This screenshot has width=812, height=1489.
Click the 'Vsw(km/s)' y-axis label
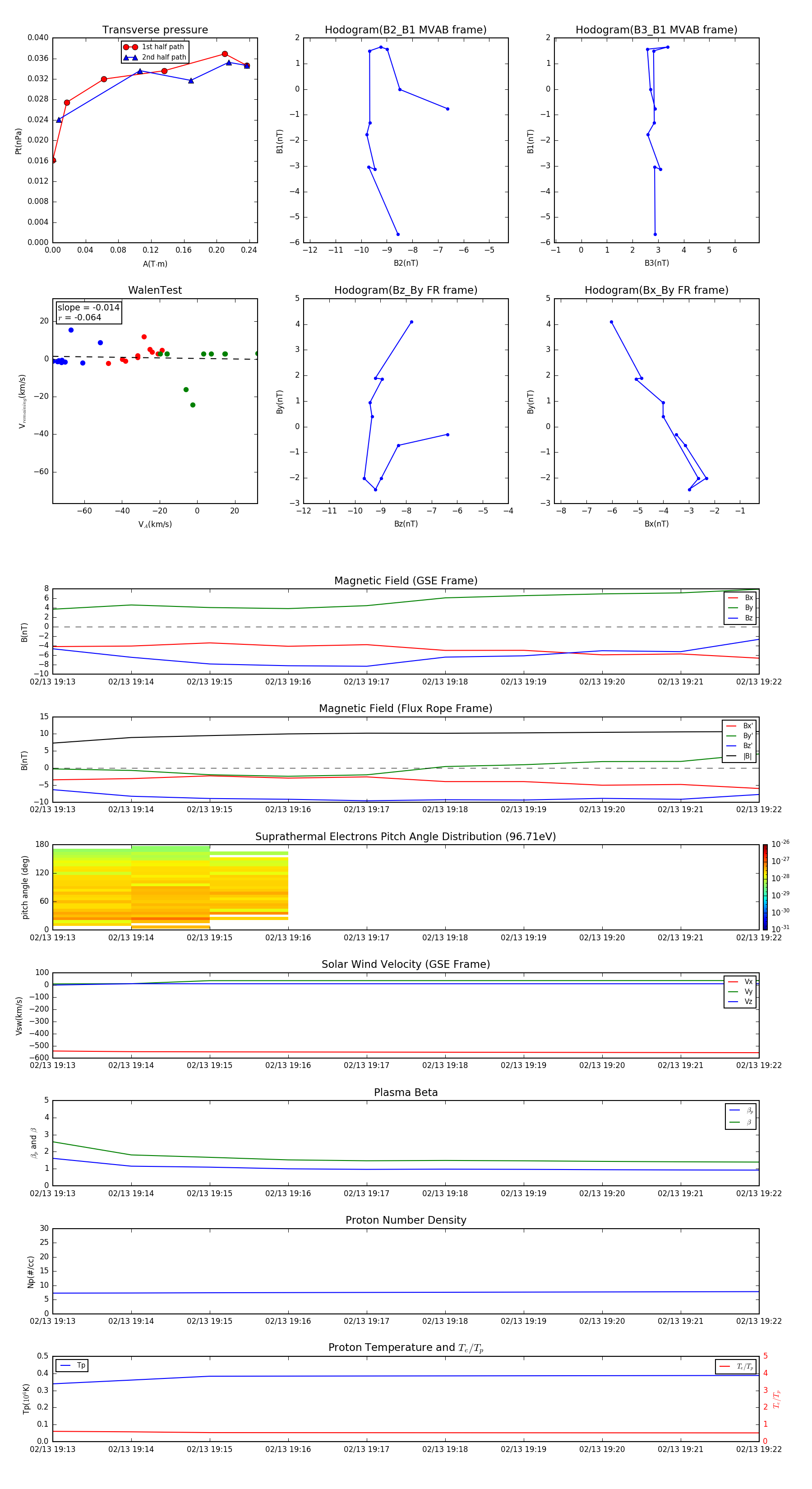[18, 1016]
